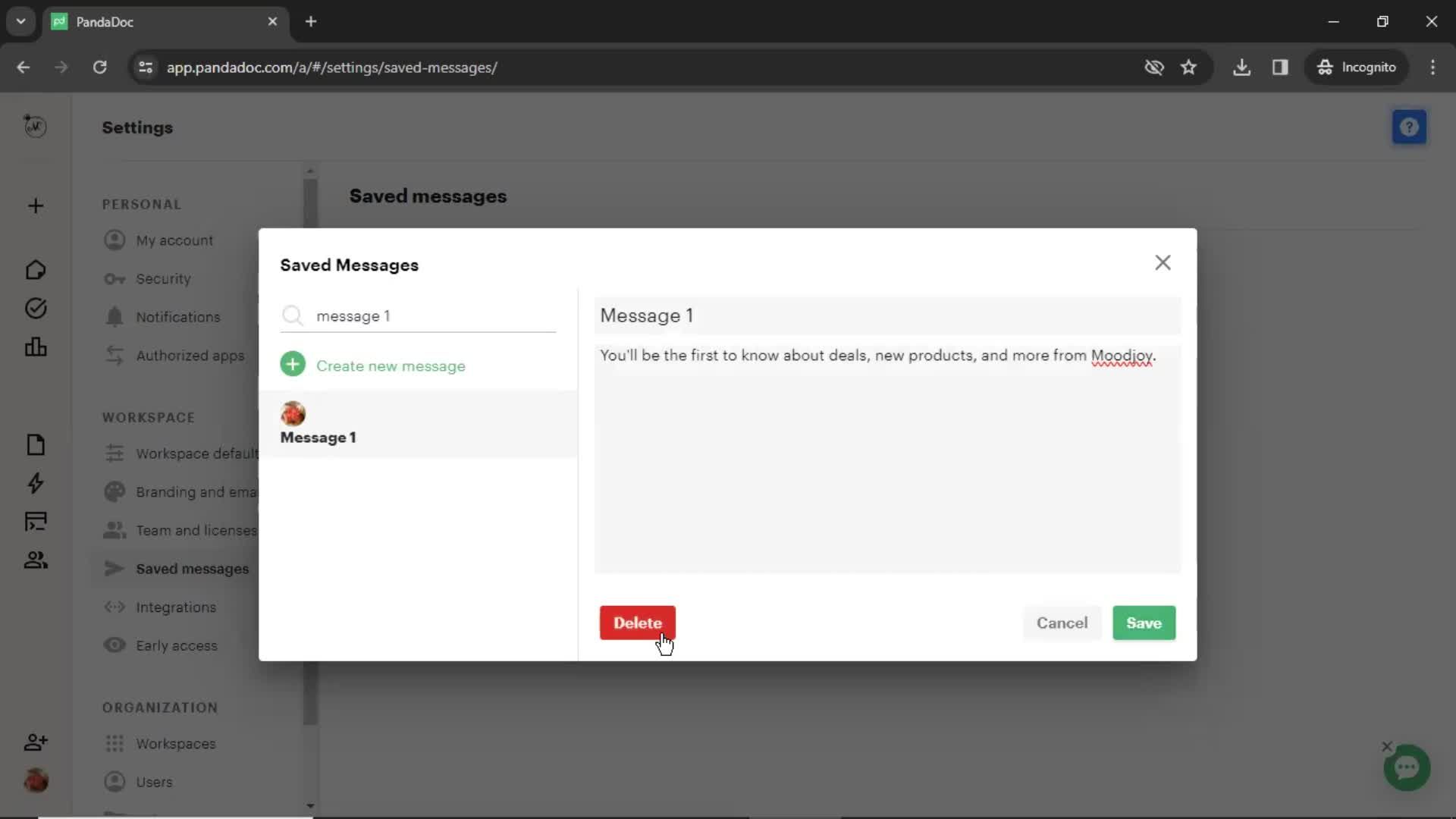Close the Saved Messages dialog
Viewport: 1456px width, 819px height.
coord(1162,261)
